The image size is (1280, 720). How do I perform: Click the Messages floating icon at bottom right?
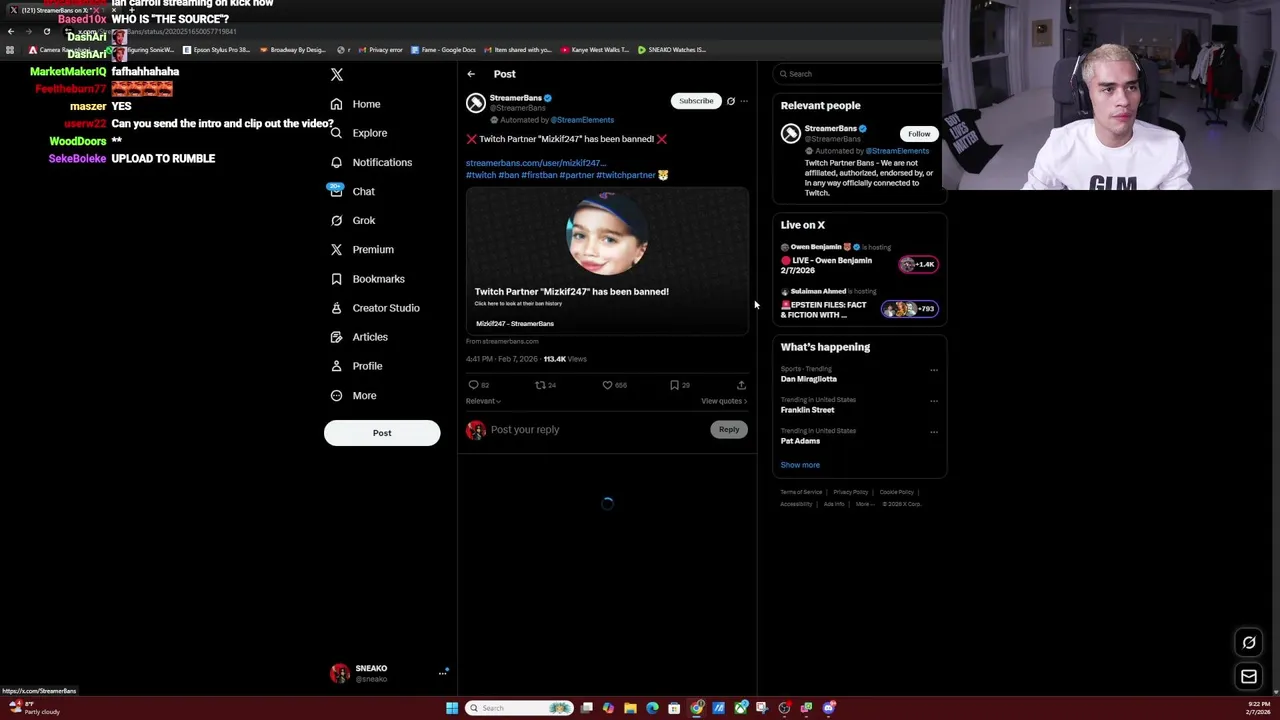click(1249, 677)
